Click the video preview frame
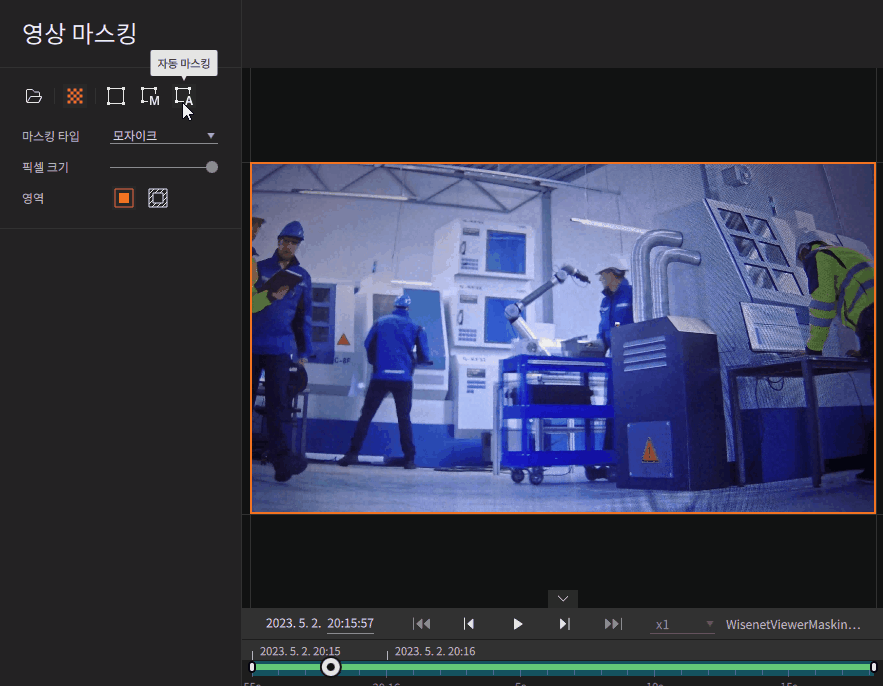Screen dimensions: 883x686 [563, 338]
